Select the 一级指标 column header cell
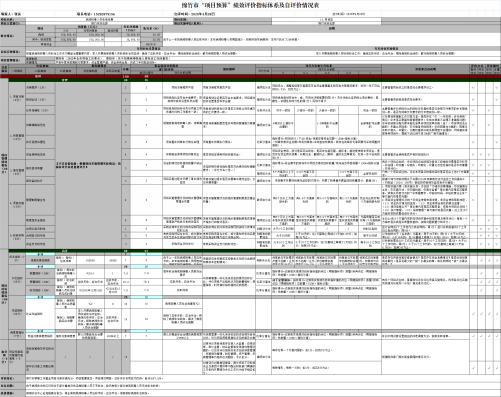Screen dimensions: 501x397 tap(17, 71)
